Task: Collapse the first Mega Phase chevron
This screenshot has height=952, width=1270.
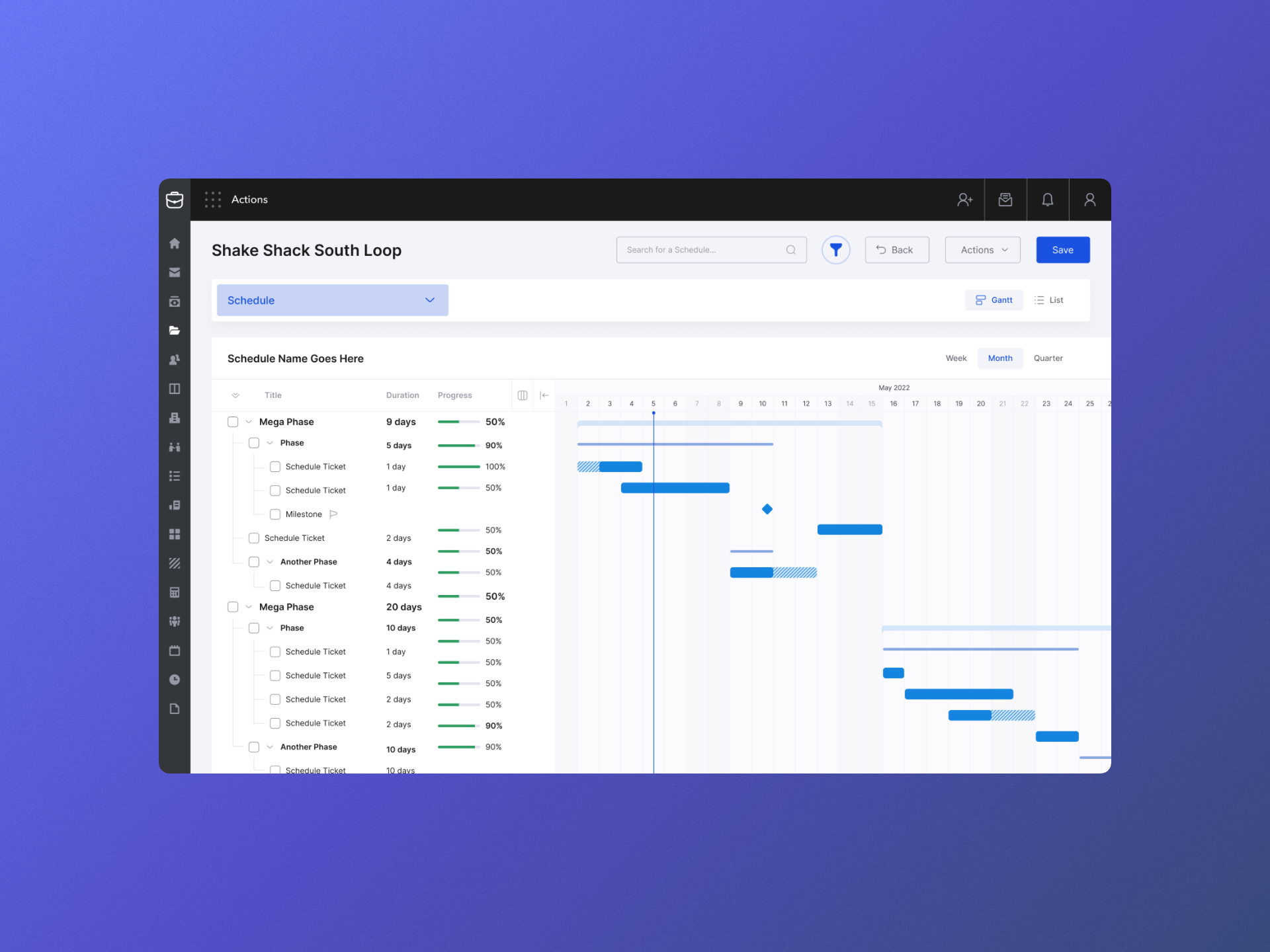Action: pos(248,421)
